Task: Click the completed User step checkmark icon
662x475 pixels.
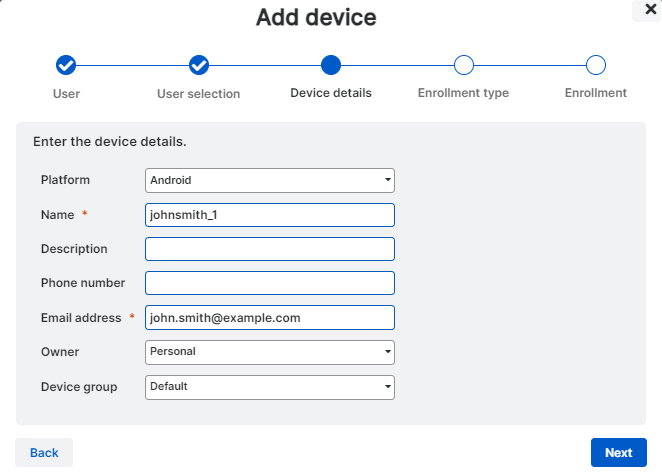Action: [x=66, y=65]
